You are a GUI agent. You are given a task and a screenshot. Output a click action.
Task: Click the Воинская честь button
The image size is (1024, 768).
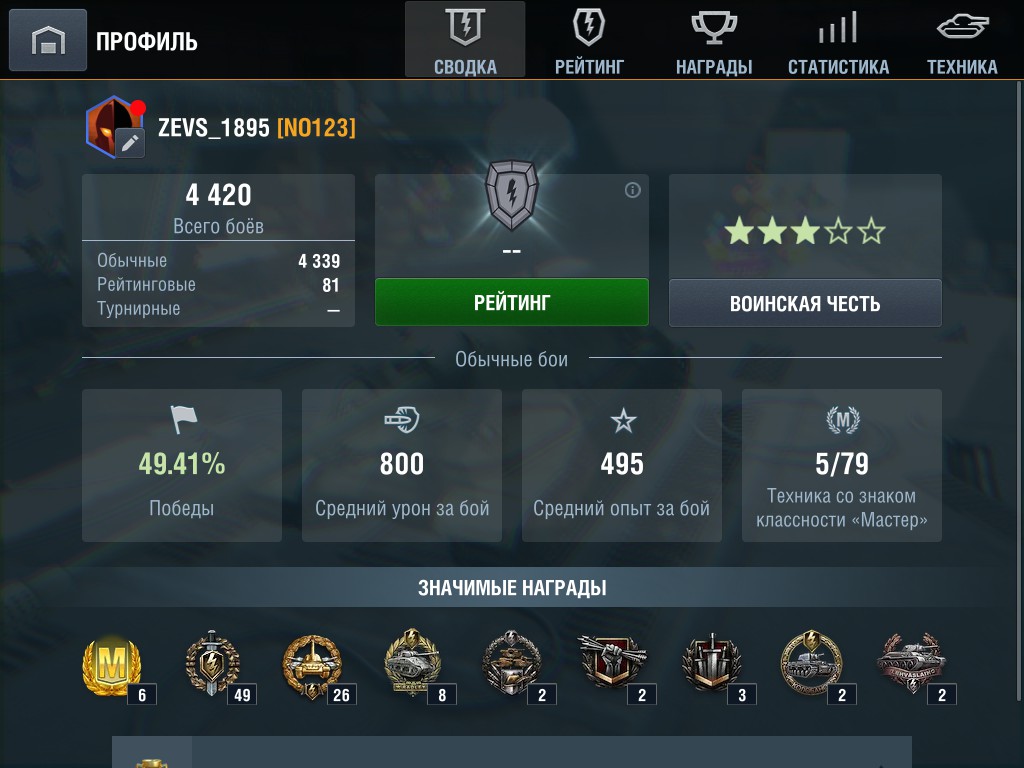click(805, 303)
